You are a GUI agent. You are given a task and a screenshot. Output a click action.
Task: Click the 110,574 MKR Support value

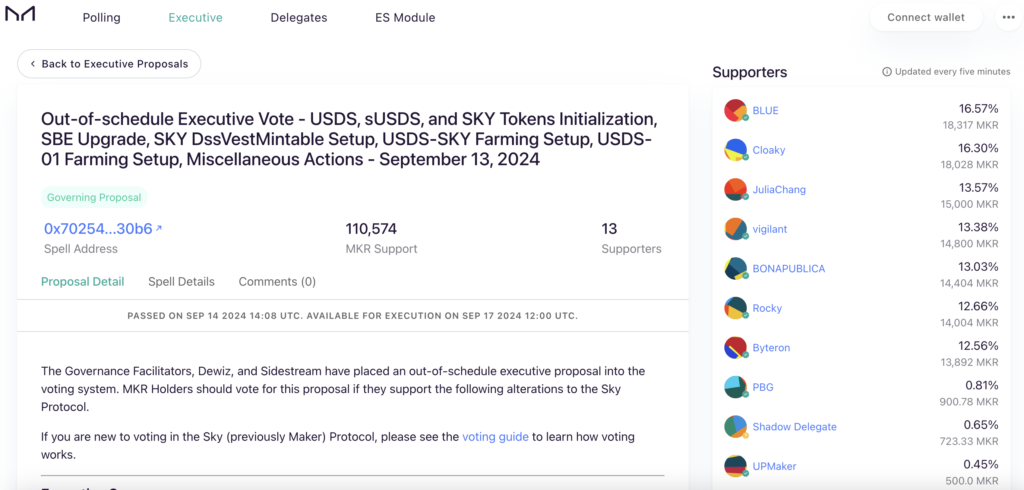pyautogui.click(x=371, y=229)
